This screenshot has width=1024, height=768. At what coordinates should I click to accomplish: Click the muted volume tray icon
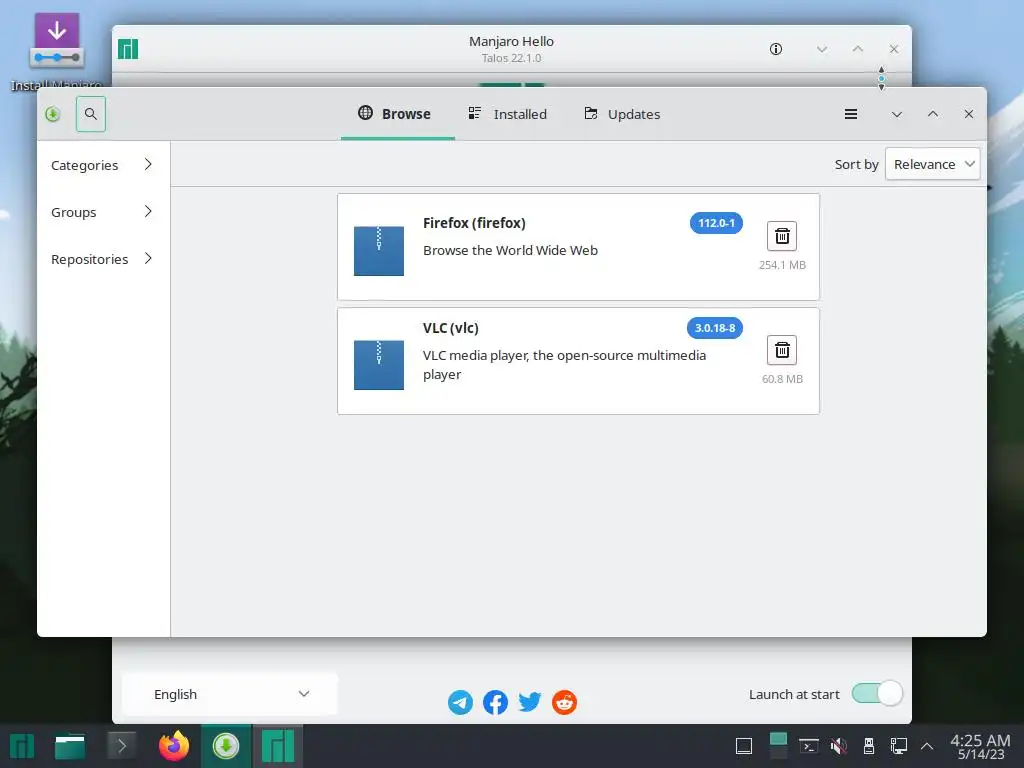click(839, 746)
